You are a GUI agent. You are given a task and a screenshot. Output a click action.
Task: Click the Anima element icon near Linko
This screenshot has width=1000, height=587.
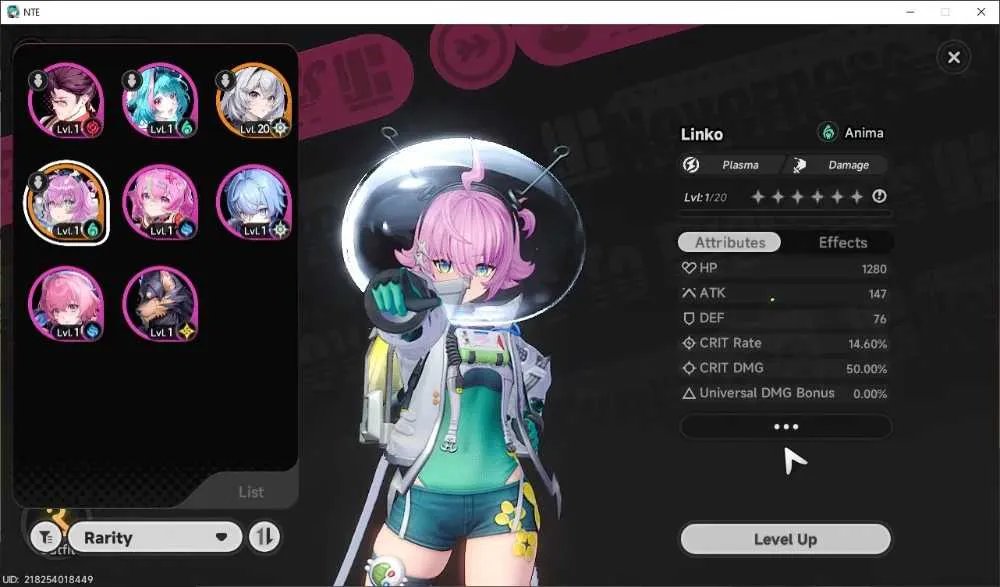pyautogui.click(x=828, y=133)
